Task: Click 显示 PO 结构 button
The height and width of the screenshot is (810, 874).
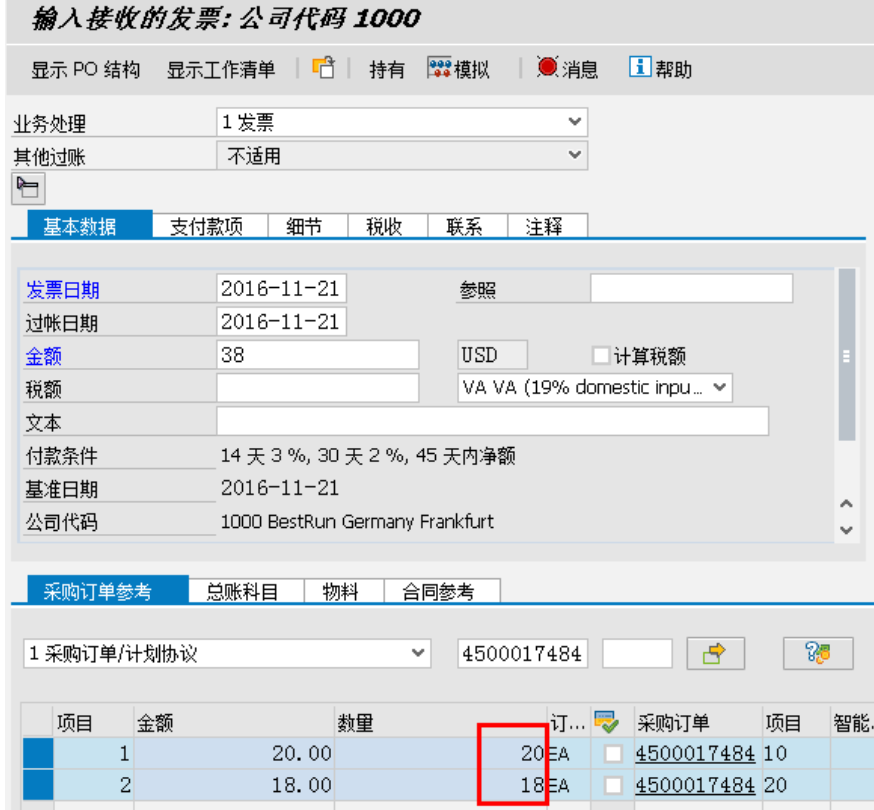Action: point(85,70)
